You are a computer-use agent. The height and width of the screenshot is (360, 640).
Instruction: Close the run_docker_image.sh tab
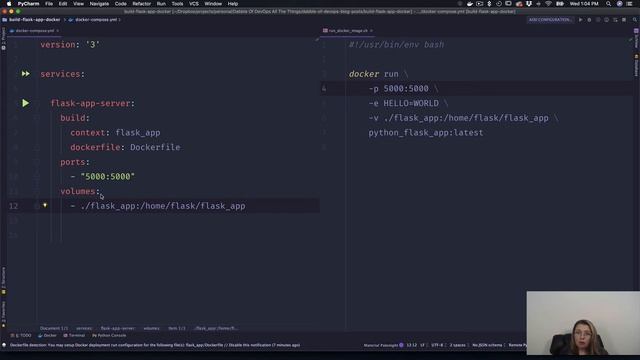tap(371, 31)
